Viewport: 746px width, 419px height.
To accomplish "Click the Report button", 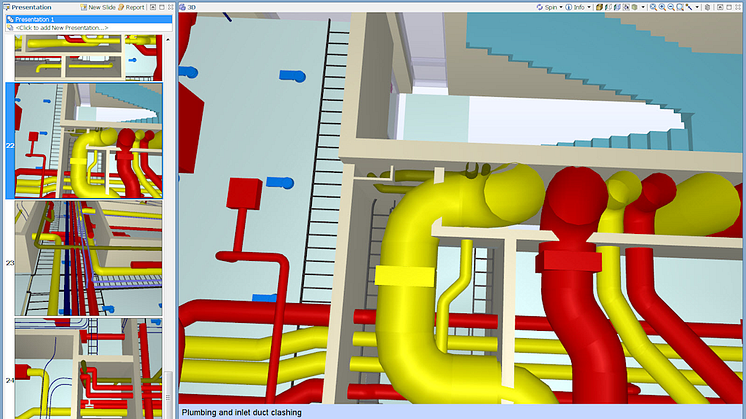I will [x=131, y=7].
